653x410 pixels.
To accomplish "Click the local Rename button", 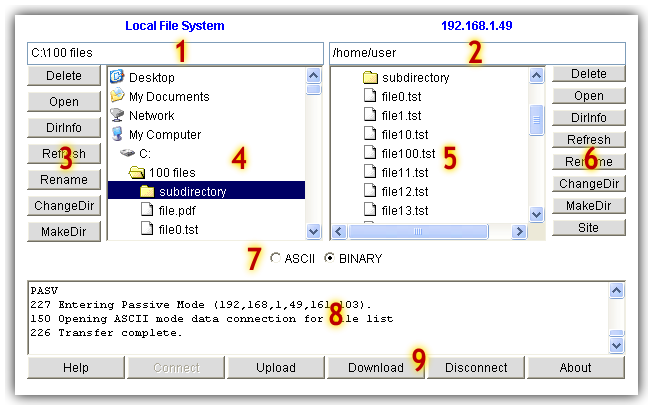I will [x=64, y=179].
